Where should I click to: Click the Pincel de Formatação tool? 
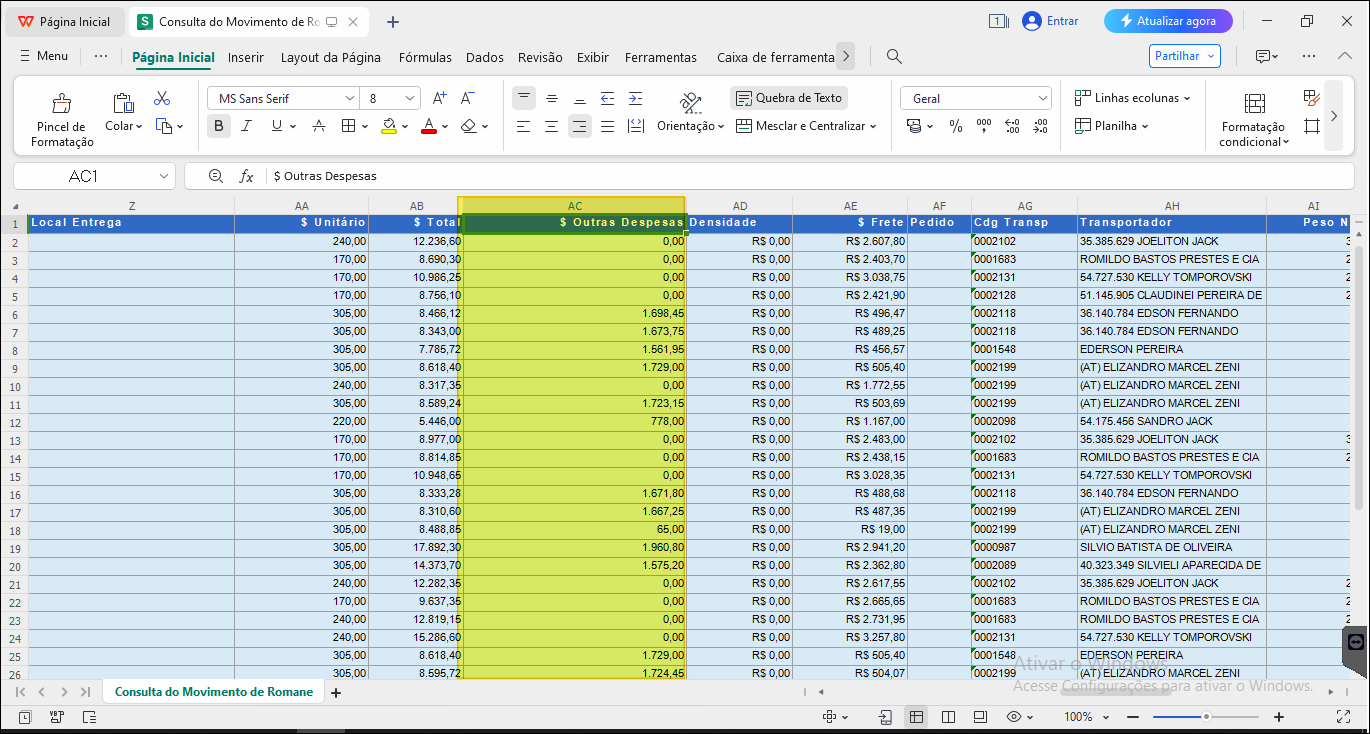point(62,119)
